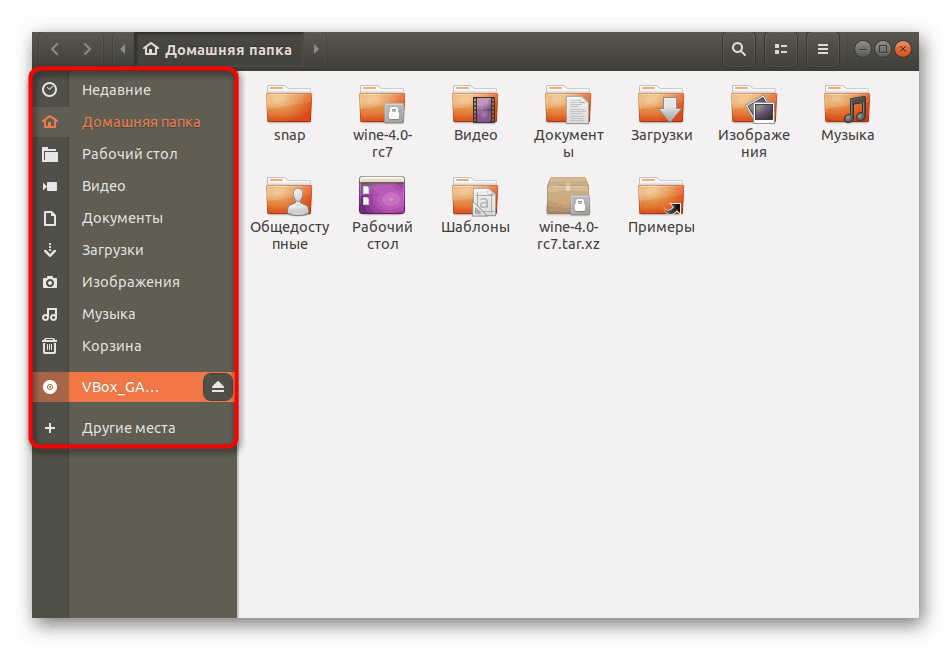Image resolution: width=951 pixels, height=650 pixels.
Task: Open Загрузки in sidebar
Action: pyautogui.click(x=134, y=250)
